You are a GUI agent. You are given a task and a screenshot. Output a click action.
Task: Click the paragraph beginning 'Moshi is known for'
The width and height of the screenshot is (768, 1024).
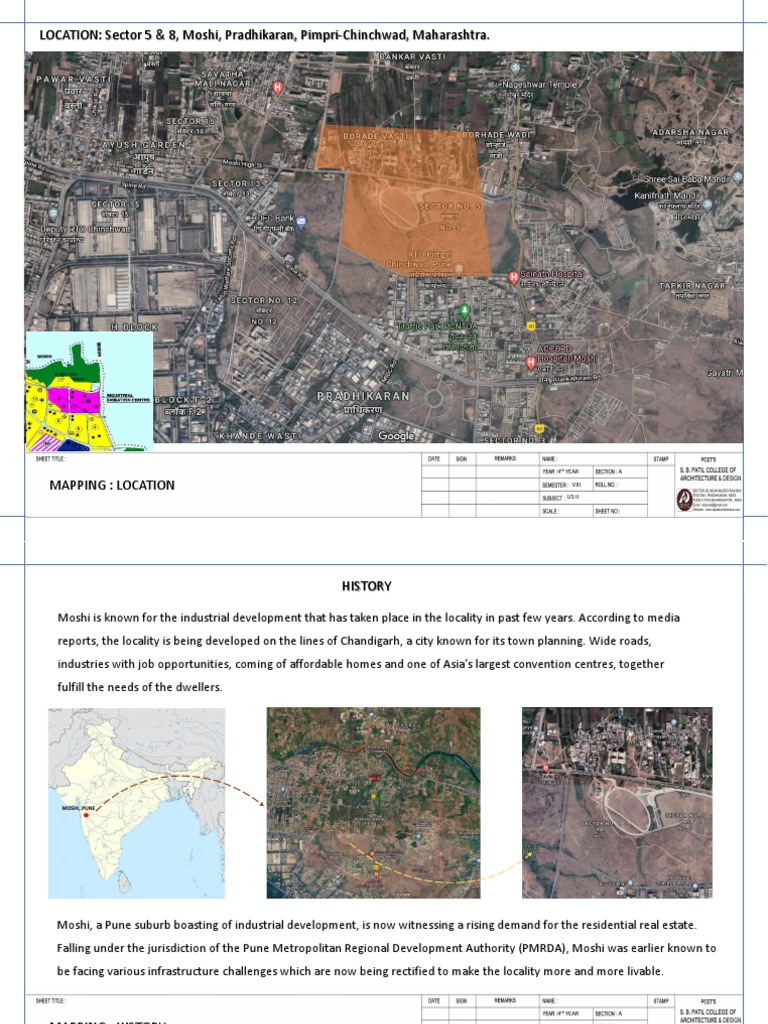click(369, 652)
